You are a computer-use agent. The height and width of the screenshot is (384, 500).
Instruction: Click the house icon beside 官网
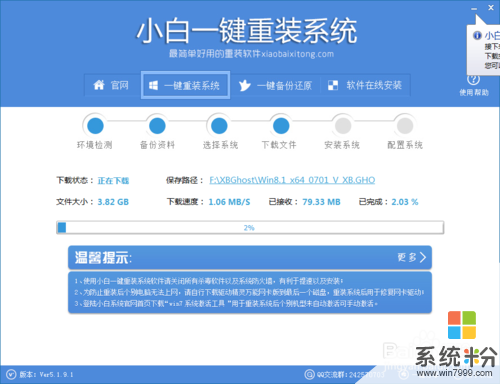click(99, 85)
